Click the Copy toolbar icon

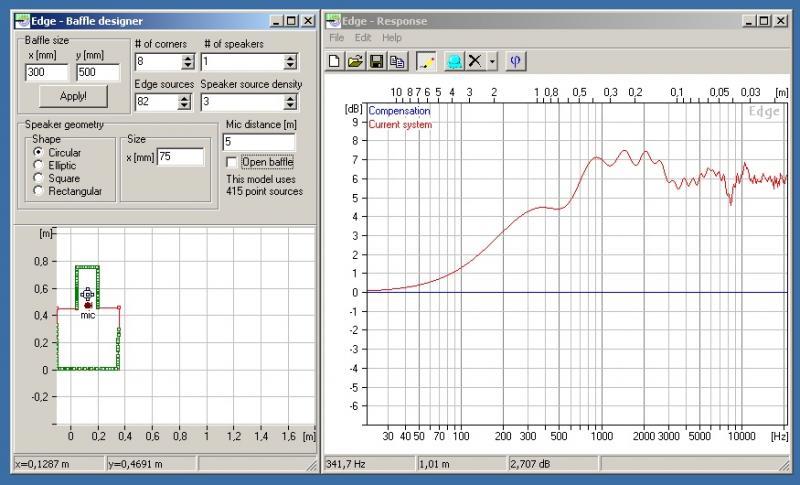(x=395, y=61)
